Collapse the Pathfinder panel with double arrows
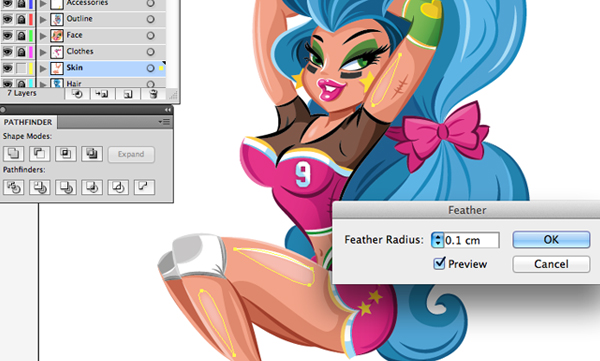 coord(167,110)
